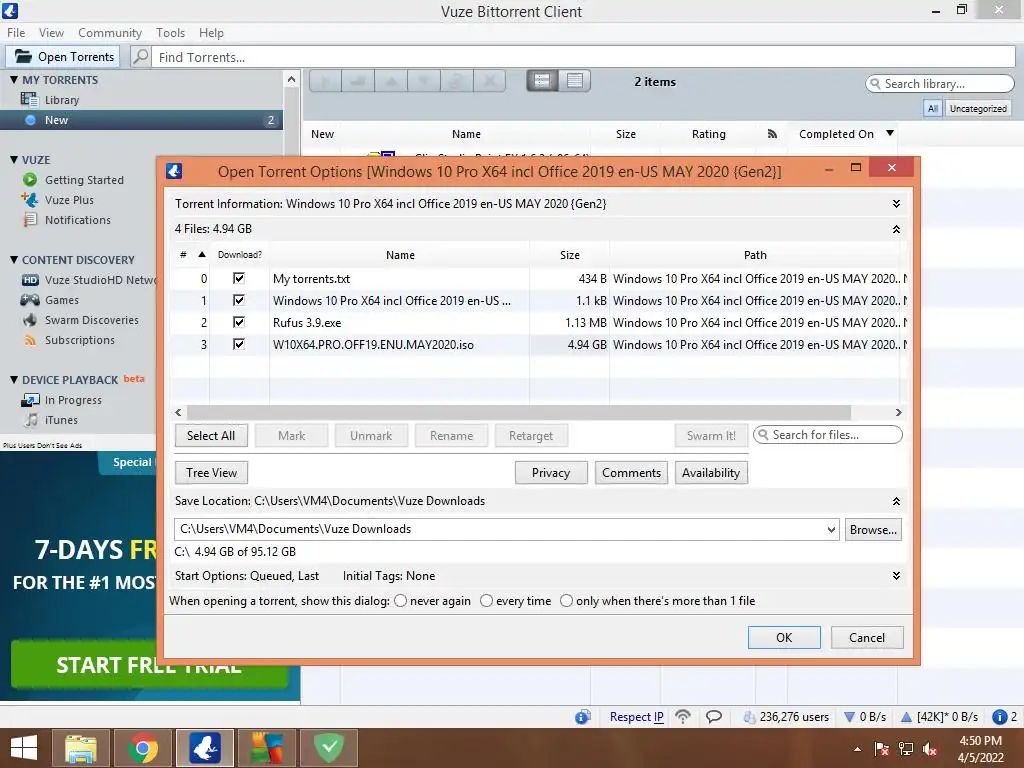Click Cancel in torrent options dialog
Viewport: 1024px width, 768px height.
[x=867, y=638]
